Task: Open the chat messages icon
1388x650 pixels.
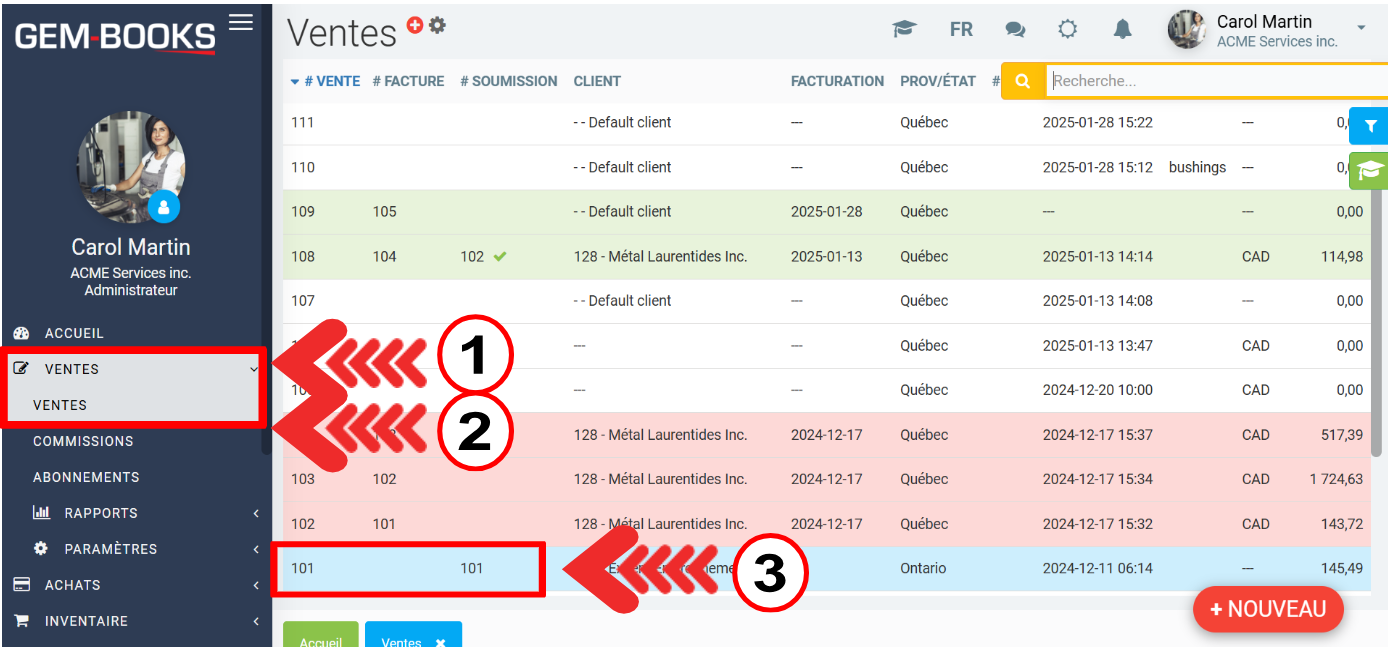Action: [x=1015, y=30]
